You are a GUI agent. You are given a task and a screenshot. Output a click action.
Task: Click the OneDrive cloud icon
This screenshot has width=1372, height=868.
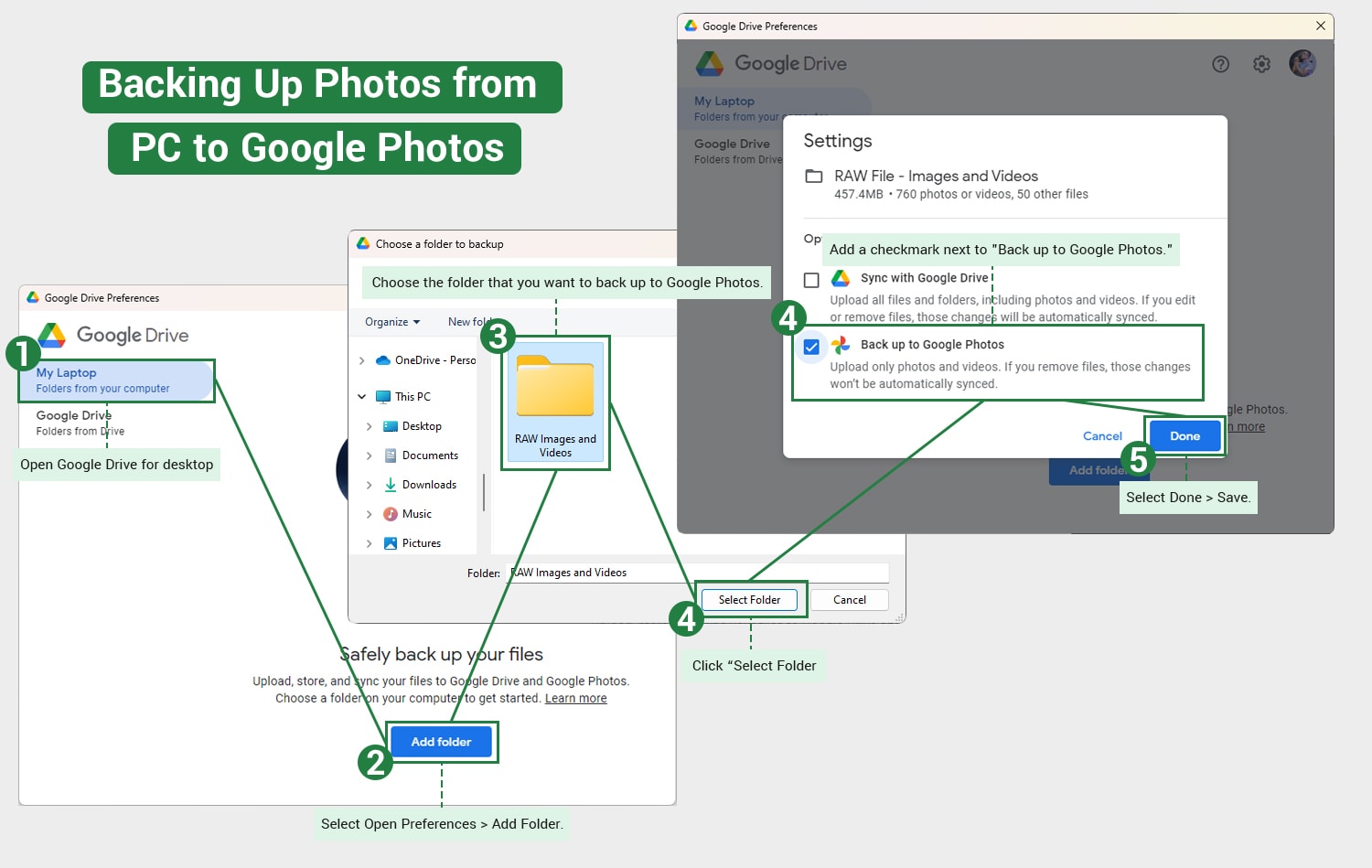coord(383,360)
